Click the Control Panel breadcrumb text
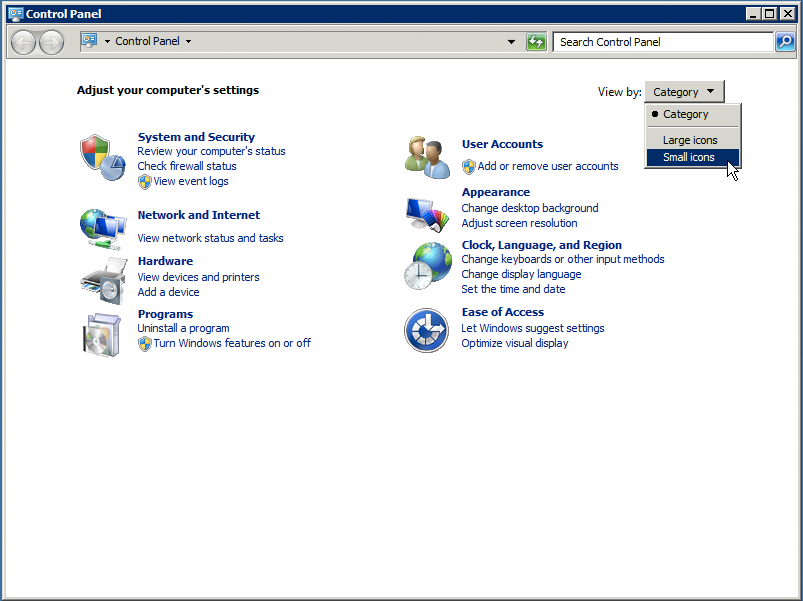 pos(147,41)
